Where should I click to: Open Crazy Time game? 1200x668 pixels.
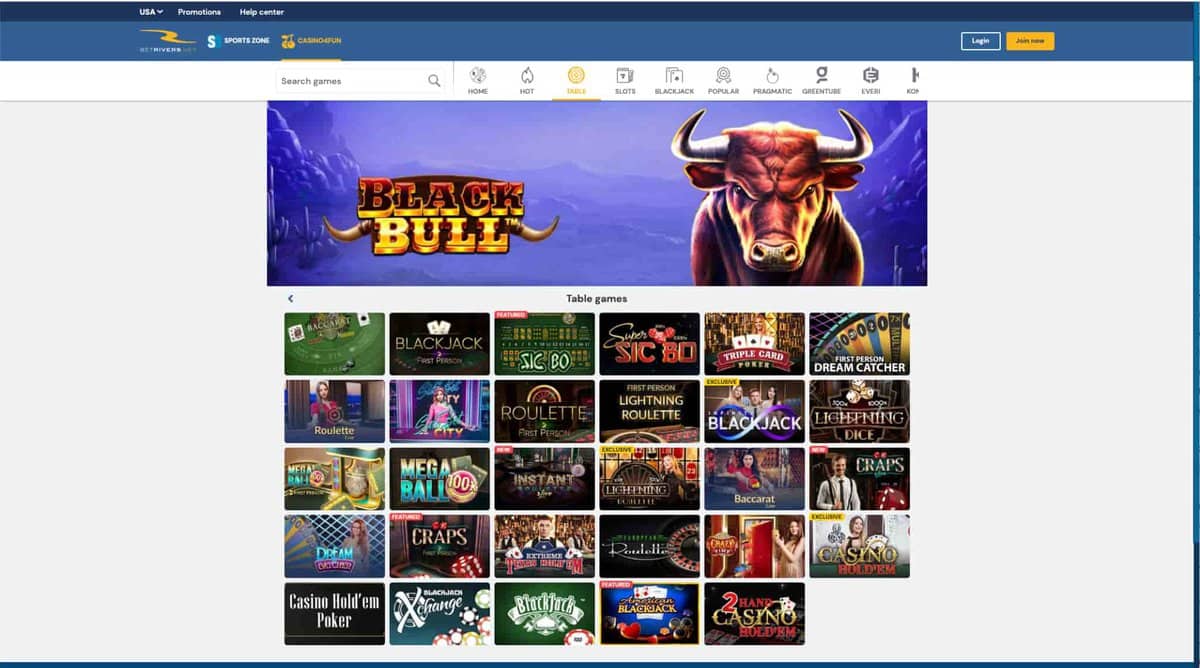click(754, 546)
